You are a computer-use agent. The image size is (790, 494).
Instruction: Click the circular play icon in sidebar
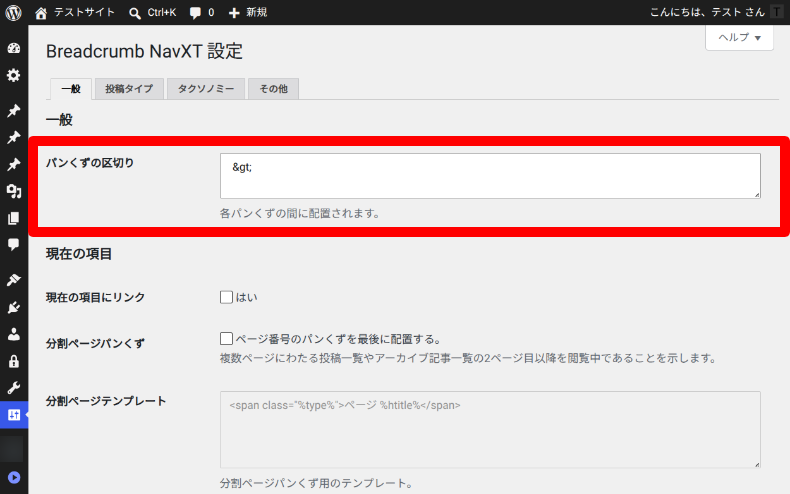(14, 477)
